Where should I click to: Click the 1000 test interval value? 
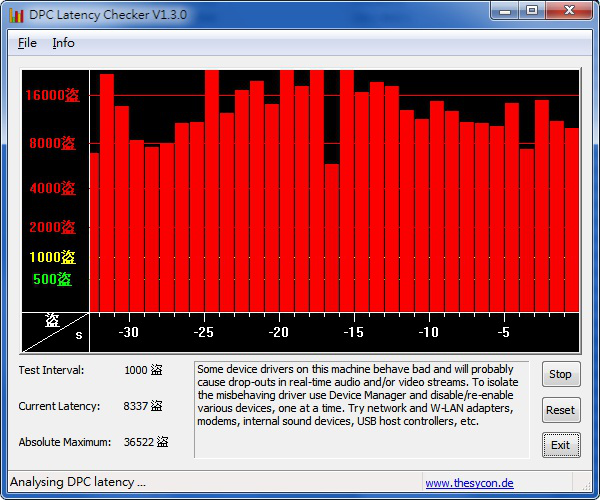[143, 370]
